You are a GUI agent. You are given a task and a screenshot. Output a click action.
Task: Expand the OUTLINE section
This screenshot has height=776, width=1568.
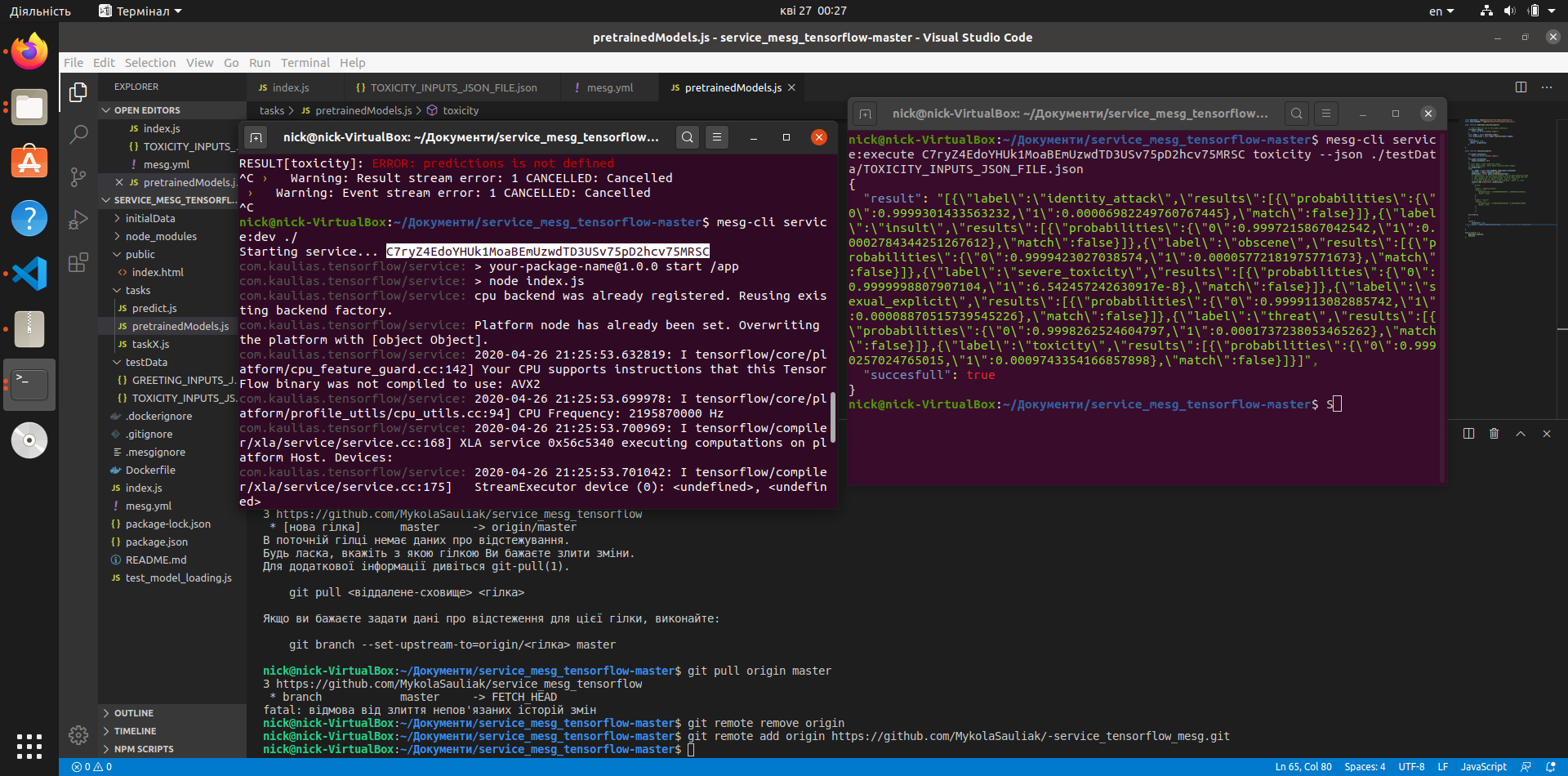[x=172, y=713]
